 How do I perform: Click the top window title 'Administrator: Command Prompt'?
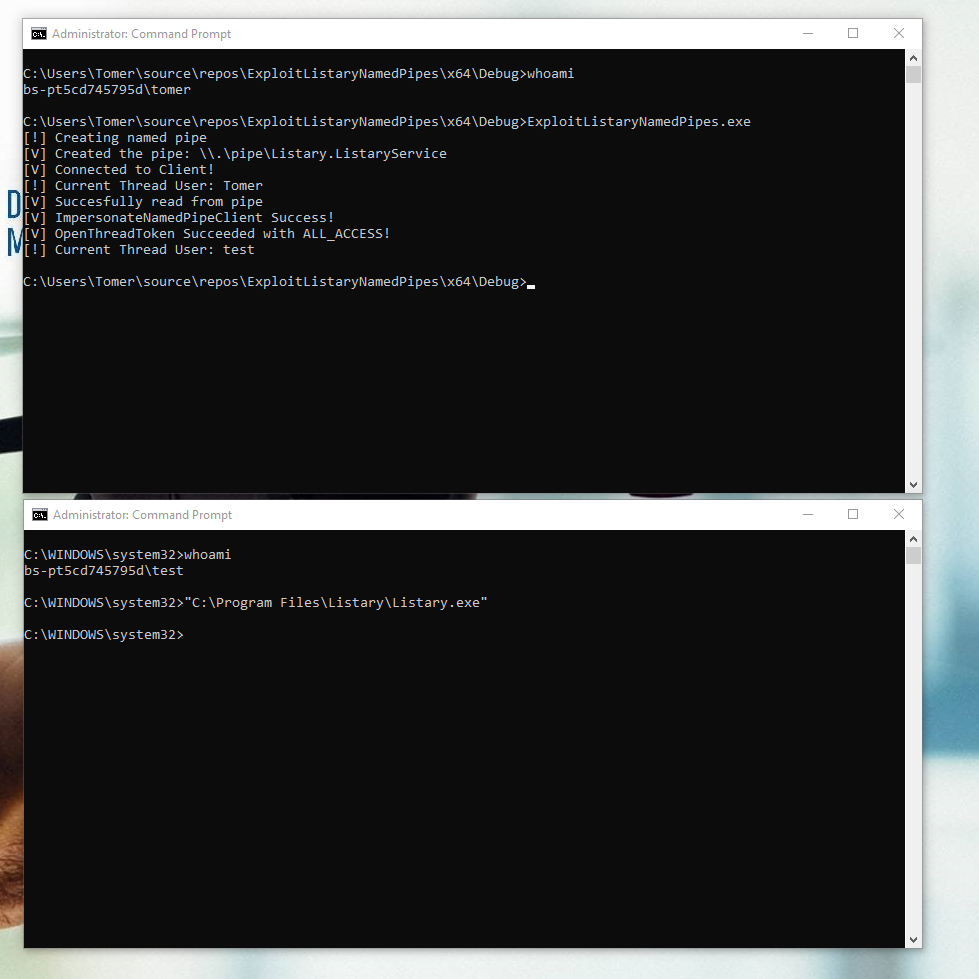pos(141,34)
